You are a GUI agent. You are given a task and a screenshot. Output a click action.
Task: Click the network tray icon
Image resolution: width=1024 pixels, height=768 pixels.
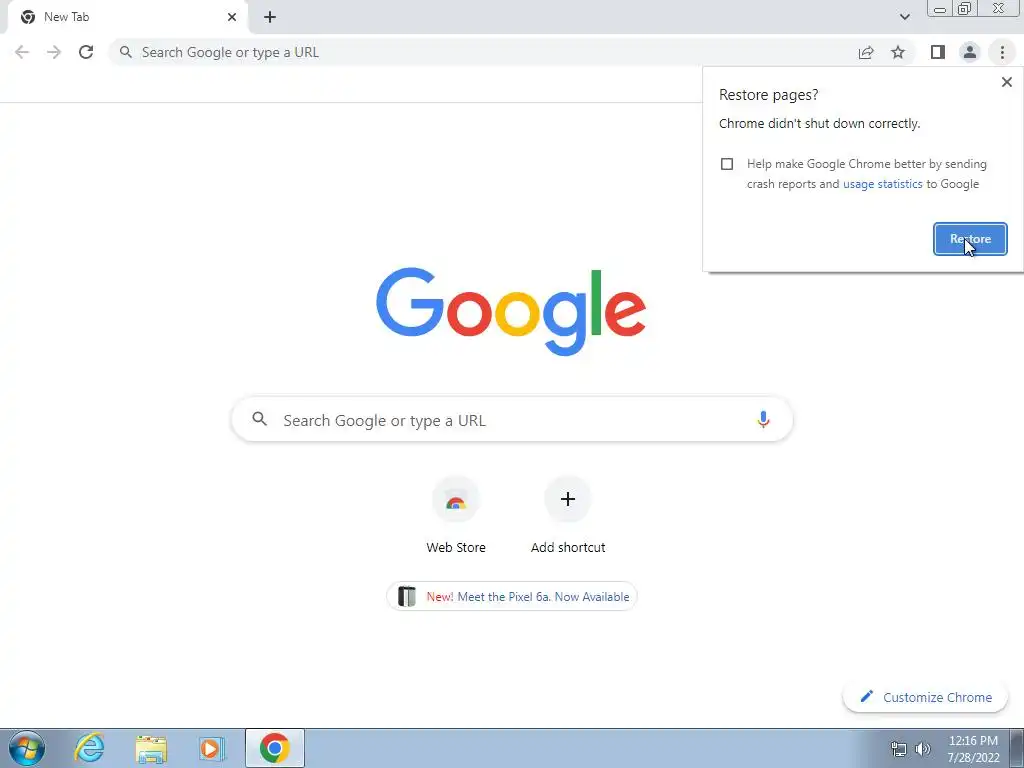coord(899,748)
